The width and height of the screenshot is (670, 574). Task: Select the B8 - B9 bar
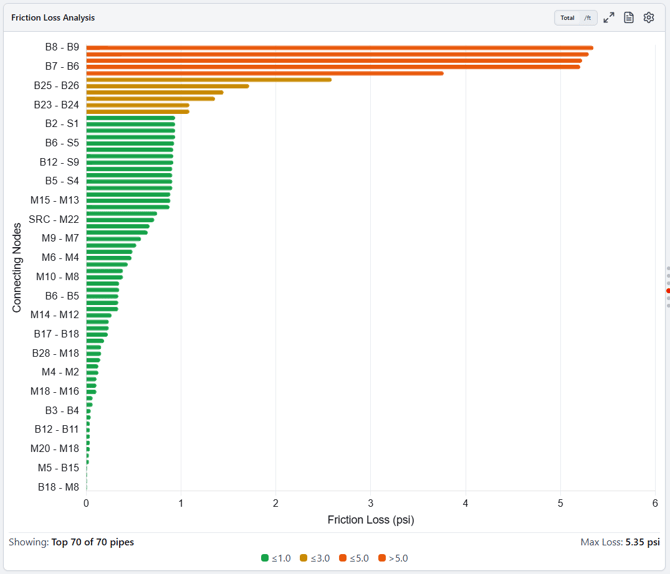click(x=340, y=47)
